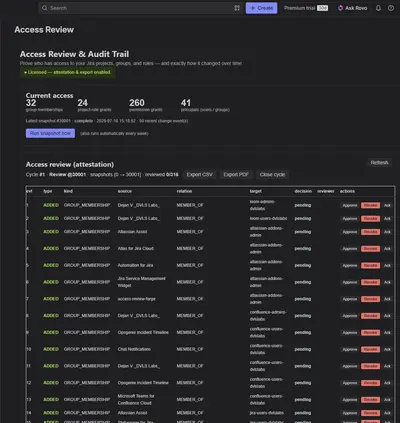Viewport: 400px width, 423px height.
Task: Click the Licensed attestation & export enabled badge
Action: coord(68,72)
